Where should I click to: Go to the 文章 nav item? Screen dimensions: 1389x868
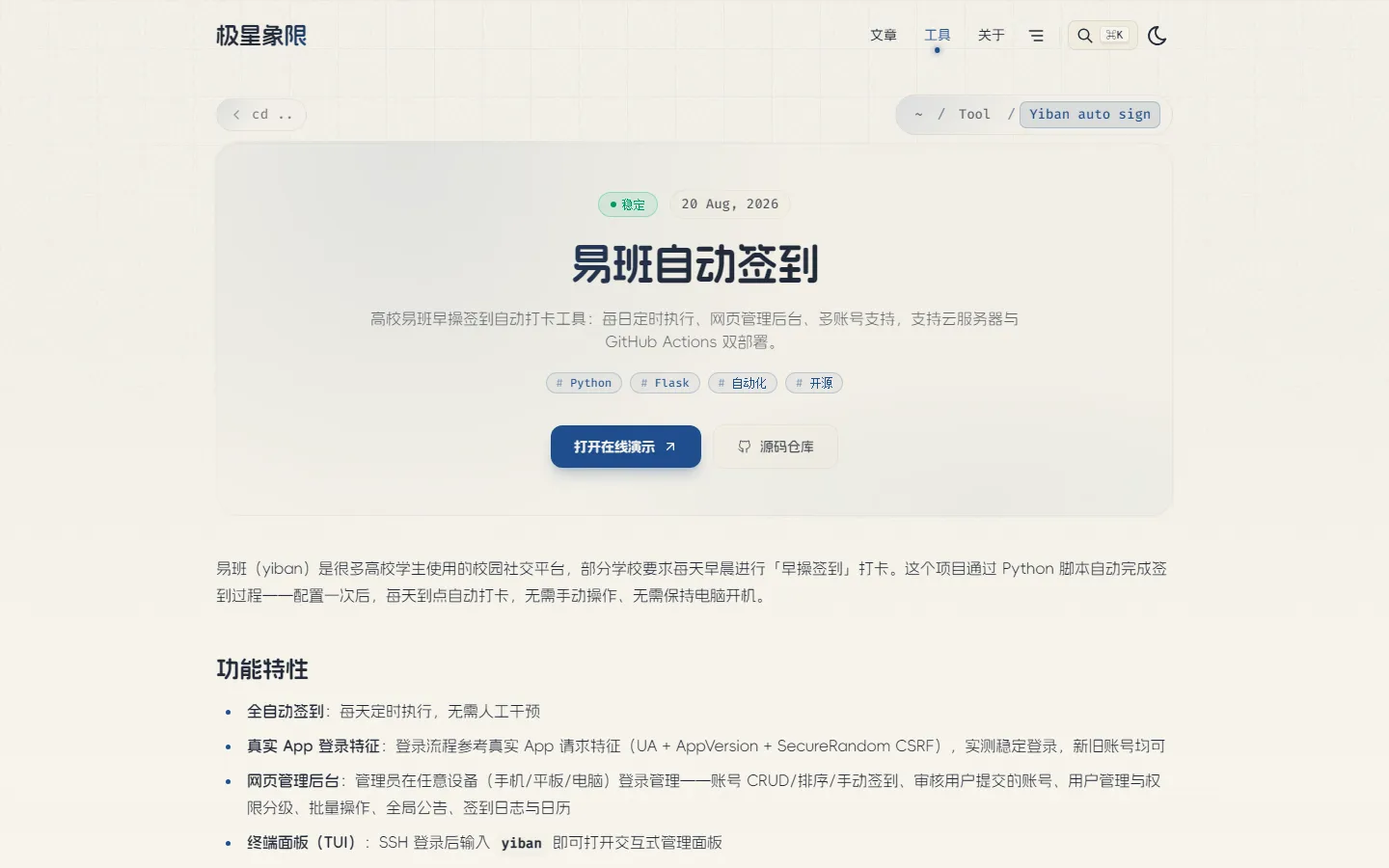tap(884, 36)
